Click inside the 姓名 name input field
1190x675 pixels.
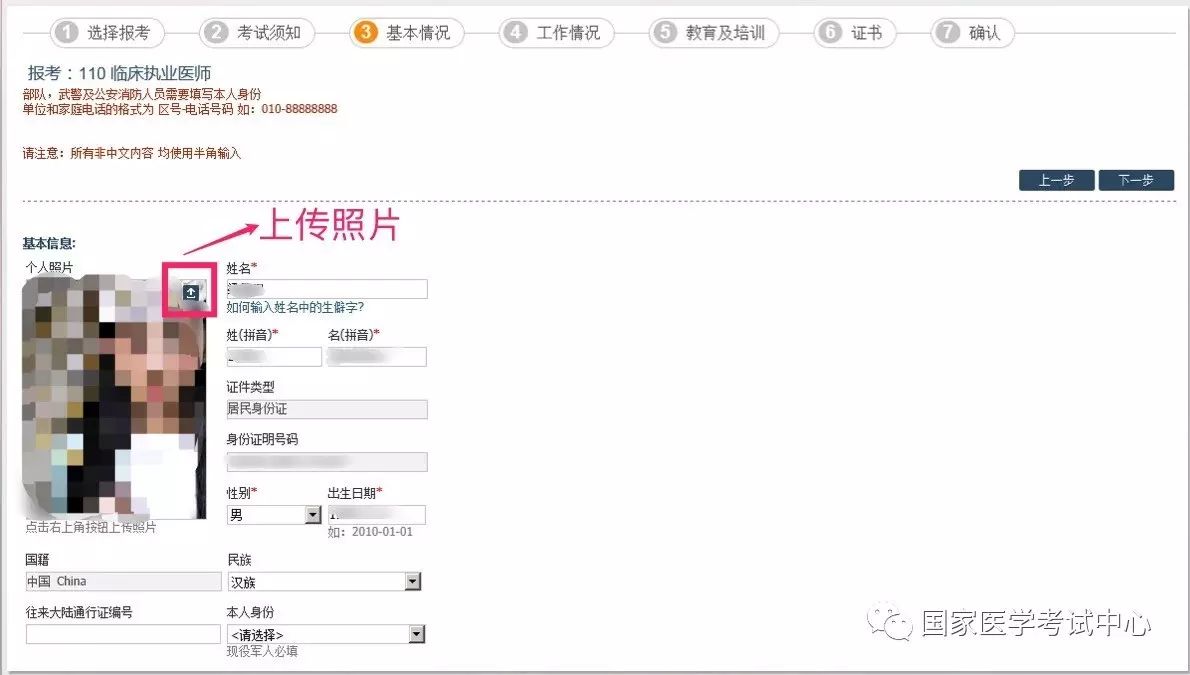click(327, 289)
